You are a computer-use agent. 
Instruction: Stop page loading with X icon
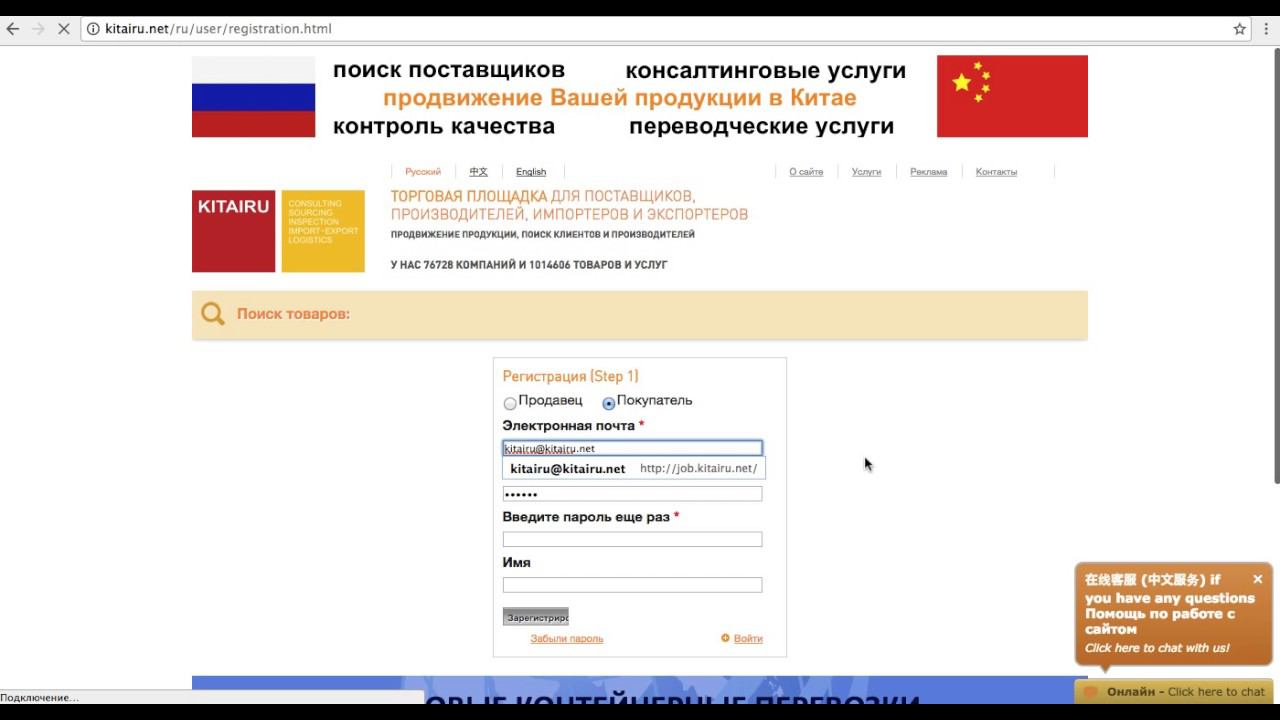click(63, 29)
